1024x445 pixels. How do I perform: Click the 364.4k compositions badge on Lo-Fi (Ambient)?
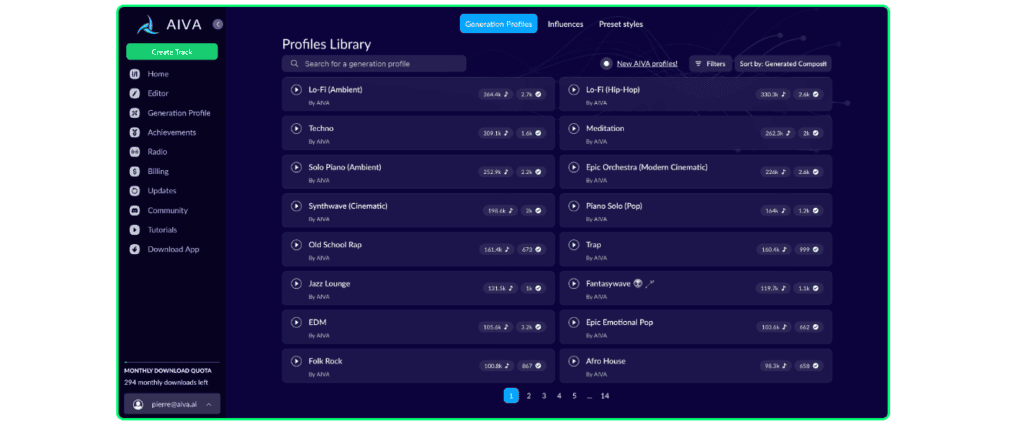coord(495,94)
